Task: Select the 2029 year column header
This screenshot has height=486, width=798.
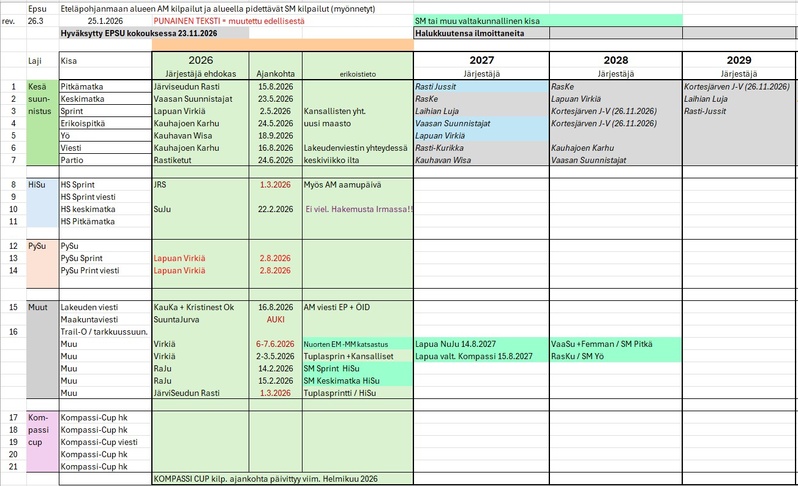Action: [x=739, y=61]
